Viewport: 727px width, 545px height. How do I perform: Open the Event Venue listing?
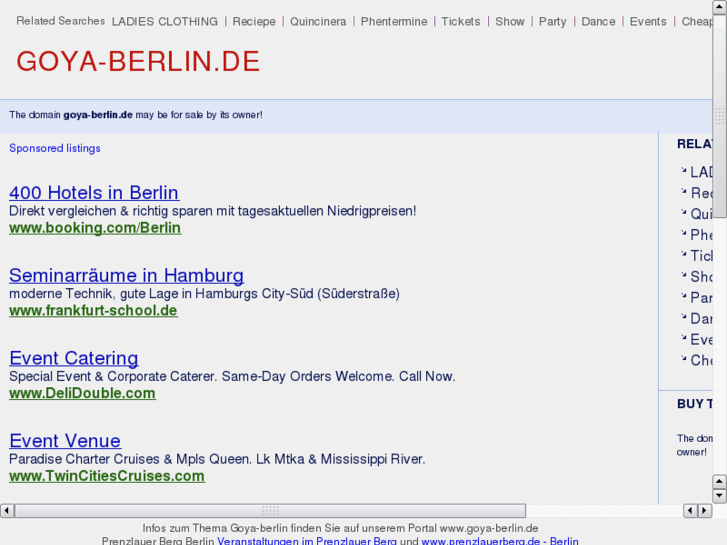tap(65, 441)
